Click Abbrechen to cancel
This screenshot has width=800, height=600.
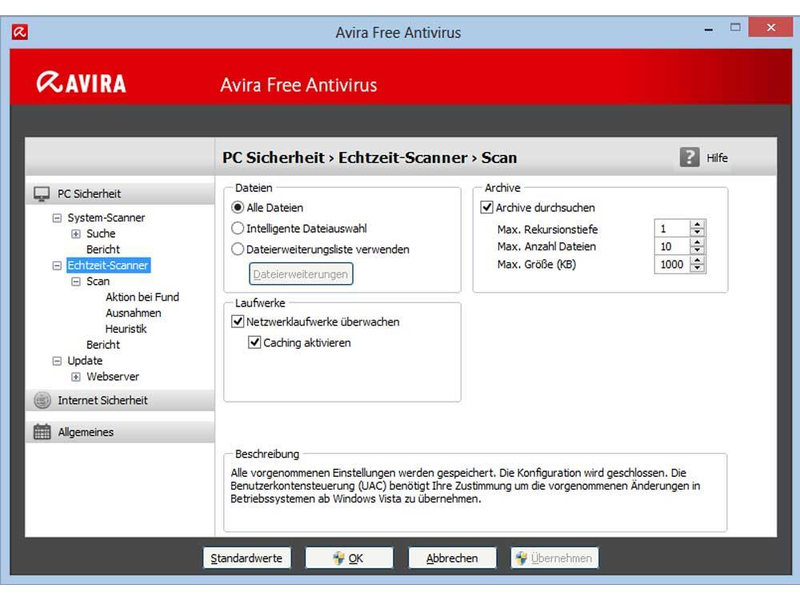click(452, 558)
